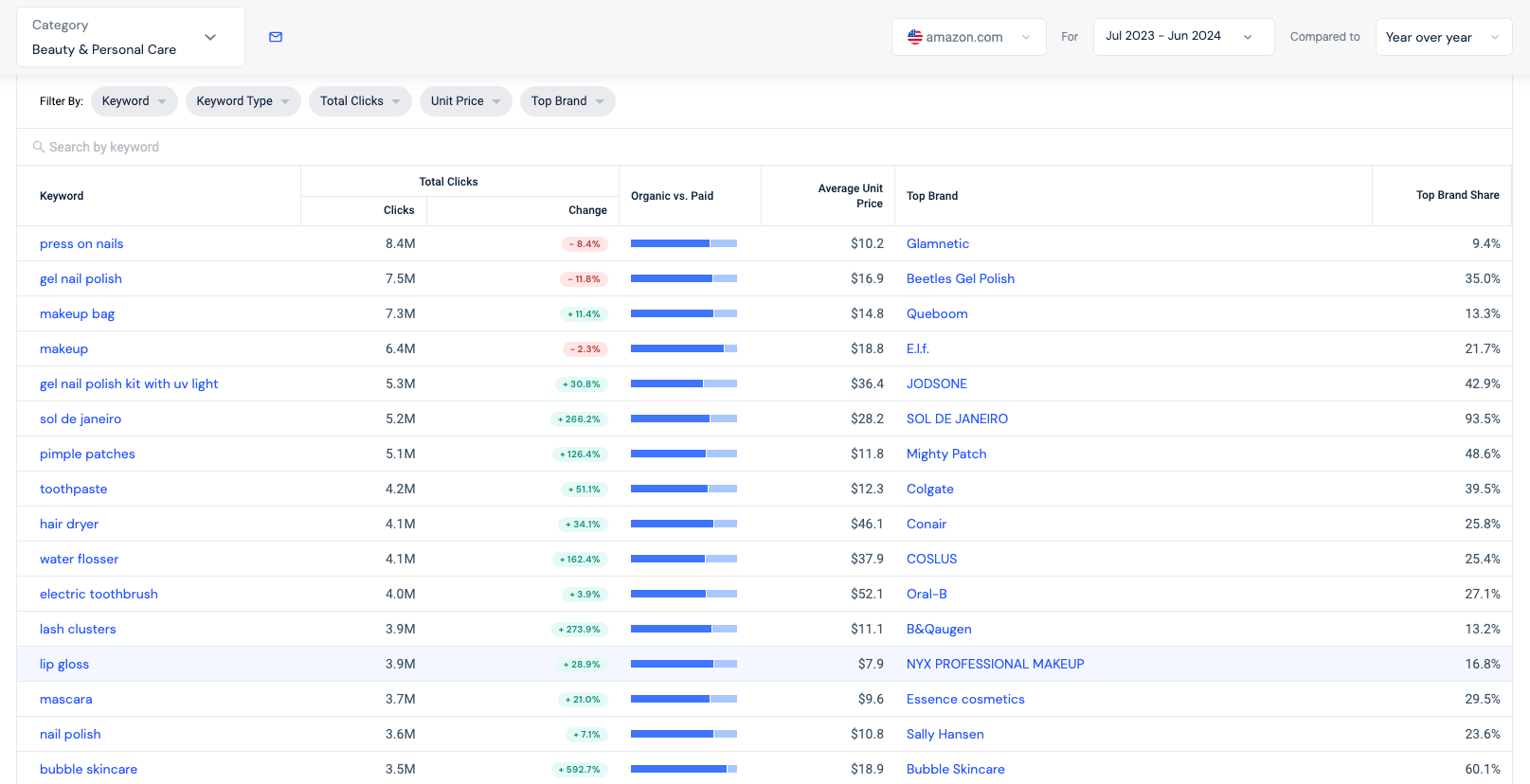Image resolution: width=1530 pixels, height=784 pixels.
Task: Open the Colgate brand link
Action: tap(930, 489)
